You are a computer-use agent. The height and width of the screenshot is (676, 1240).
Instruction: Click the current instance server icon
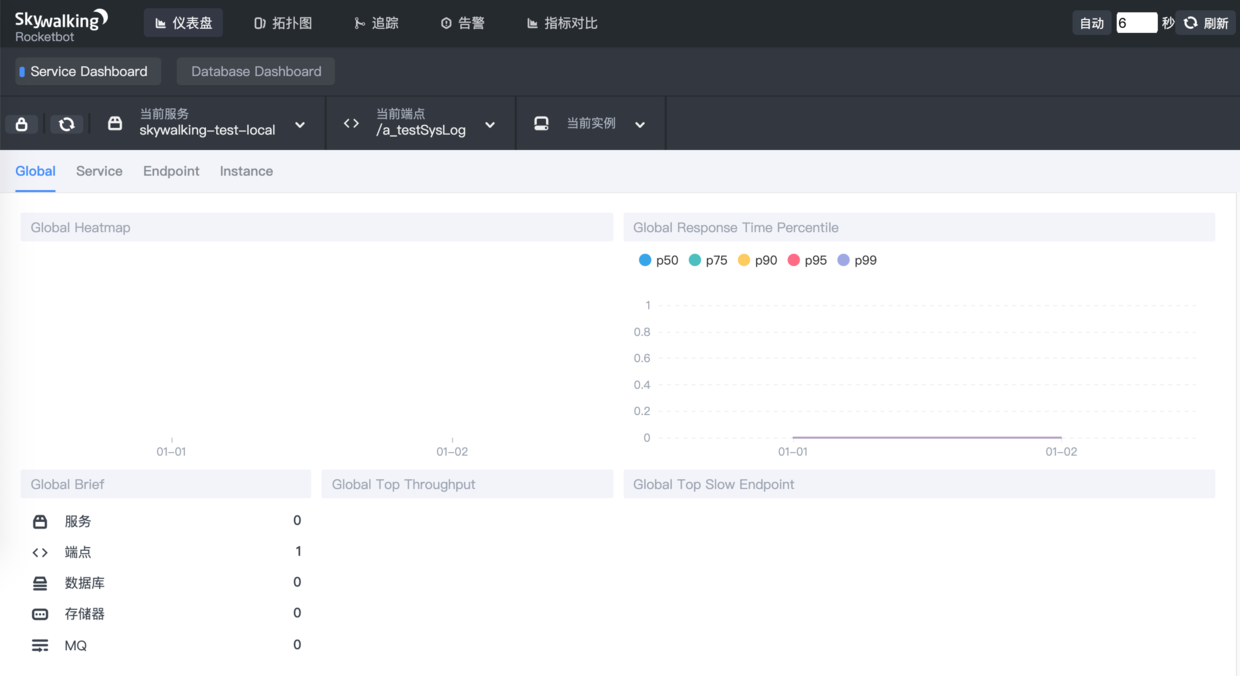(x=541, y=124)
